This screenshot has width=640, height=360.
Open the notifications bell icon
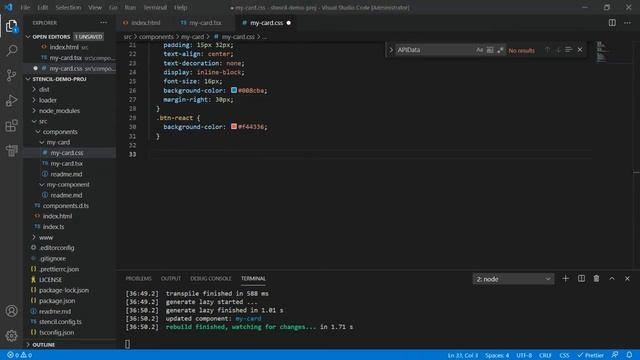point(629,355)
